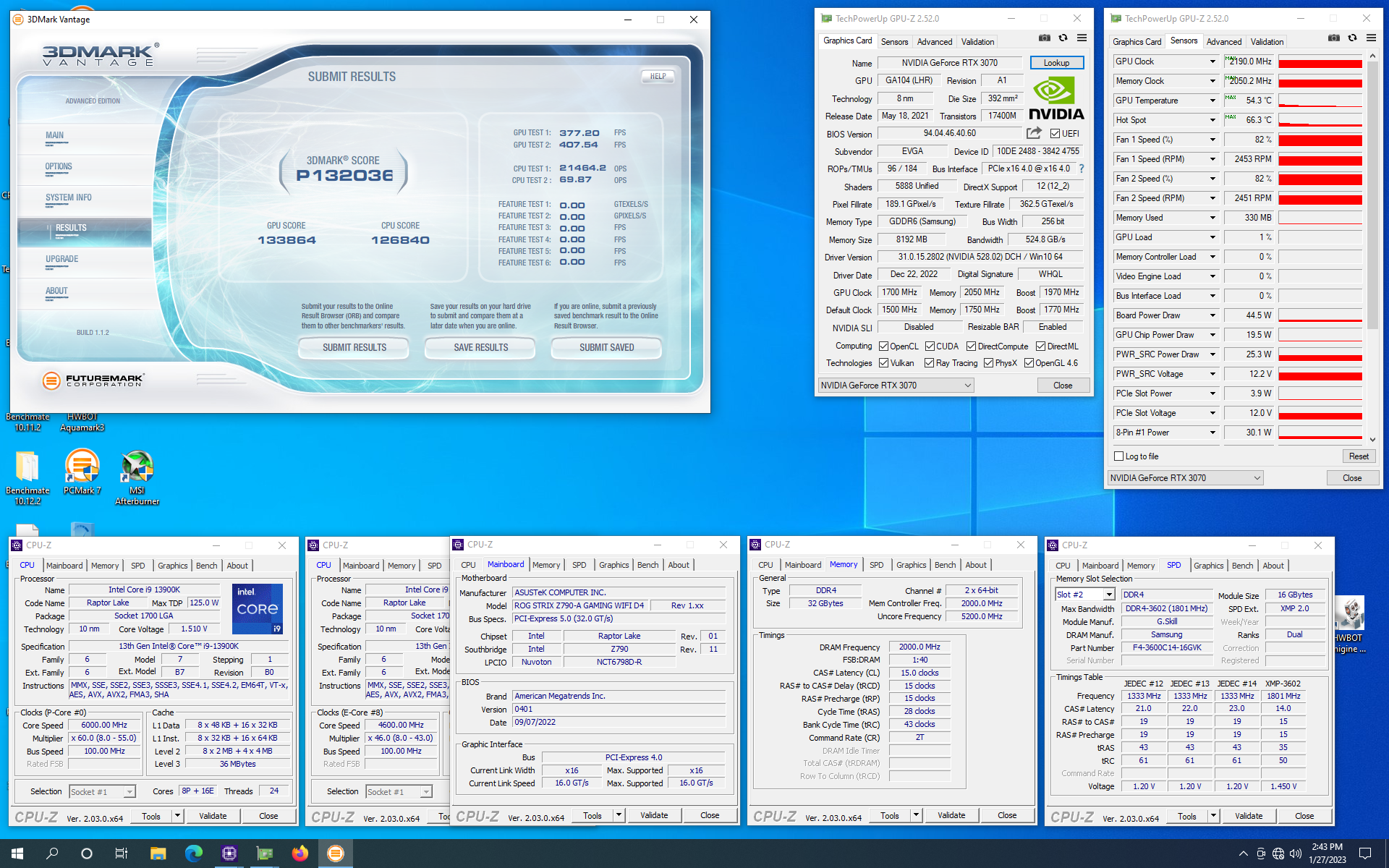1389x868 pixels.
Task: Click the Reset button in GPU-Z Sensors
Action: pos(1358,456)
